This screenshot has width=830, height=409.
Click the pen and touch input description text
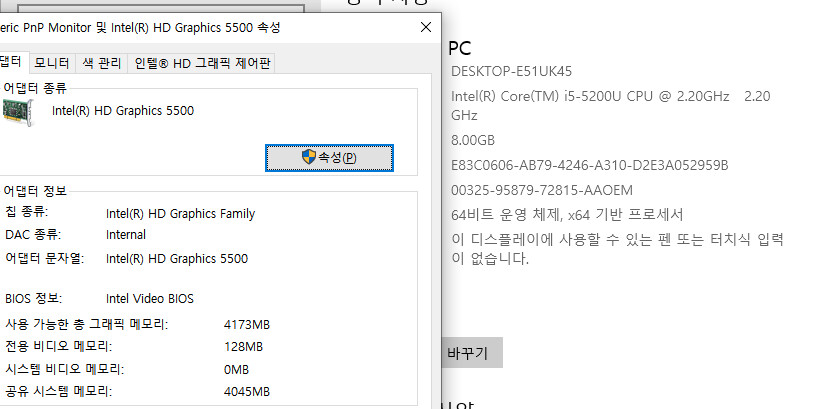pos(617,249)
